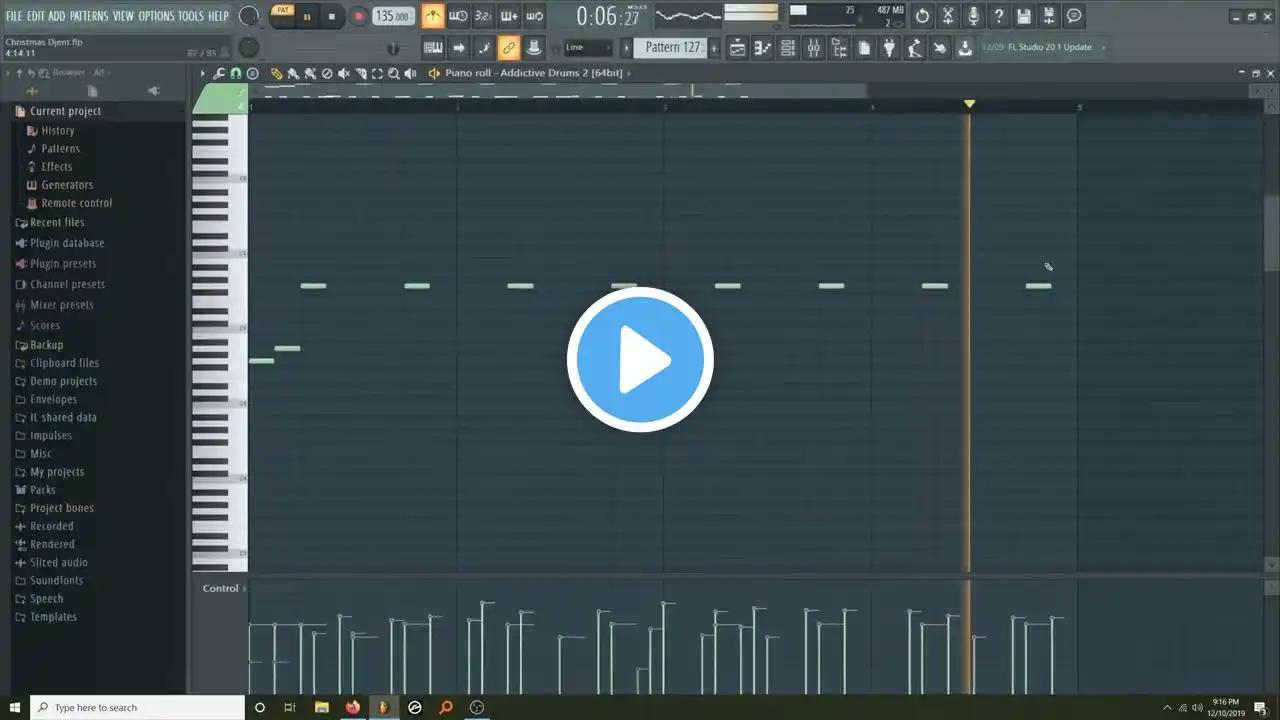Viewport: 1280px width, 720px height.
Task: Open the help question mark icon
Action: [x=998, y=16]
